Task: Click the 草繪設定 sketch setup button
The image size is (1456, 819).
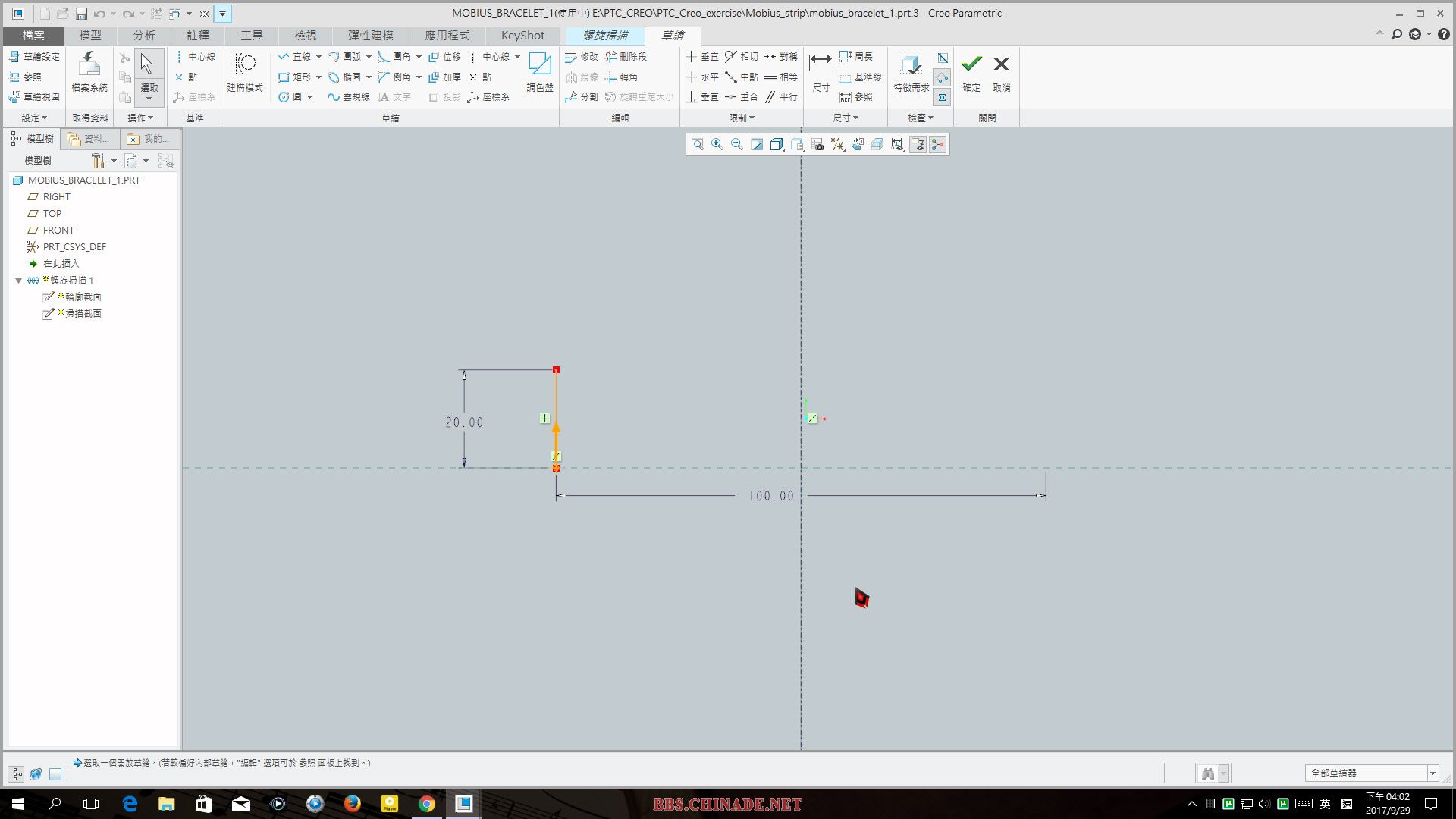Action: click(34, 57)
